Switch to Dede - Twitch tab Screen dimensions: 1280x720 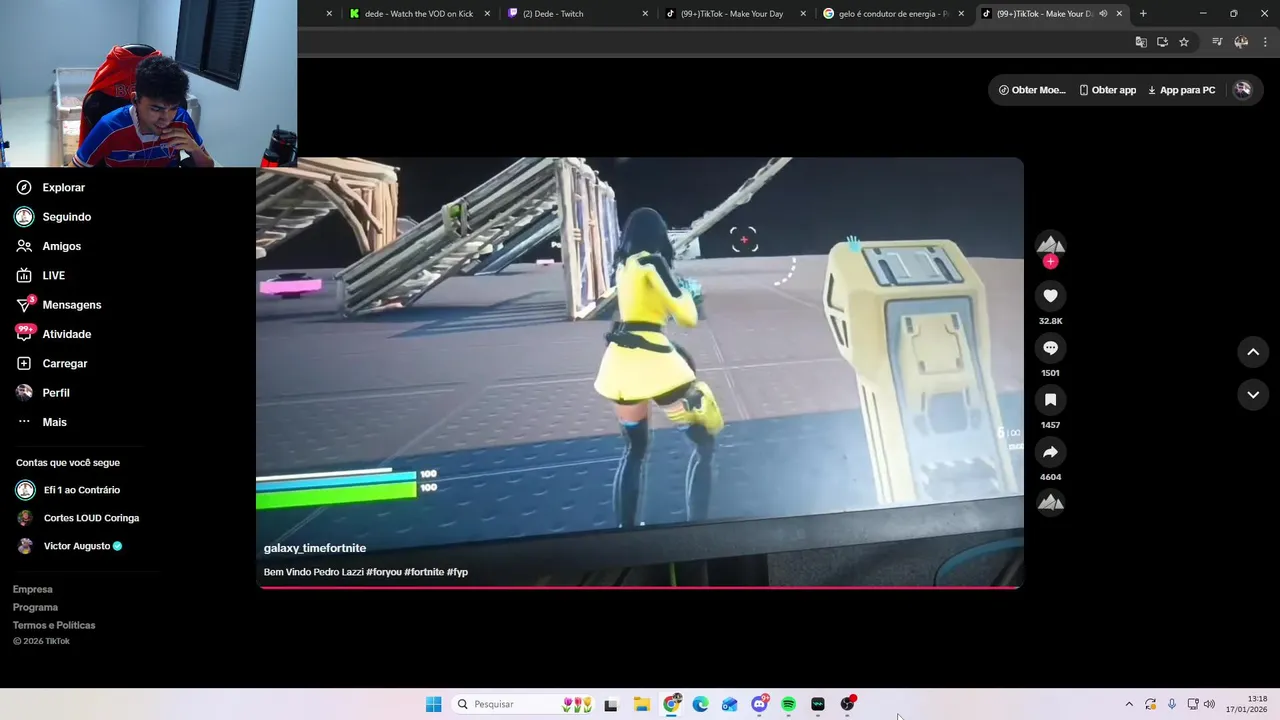(x=577, y=14)
